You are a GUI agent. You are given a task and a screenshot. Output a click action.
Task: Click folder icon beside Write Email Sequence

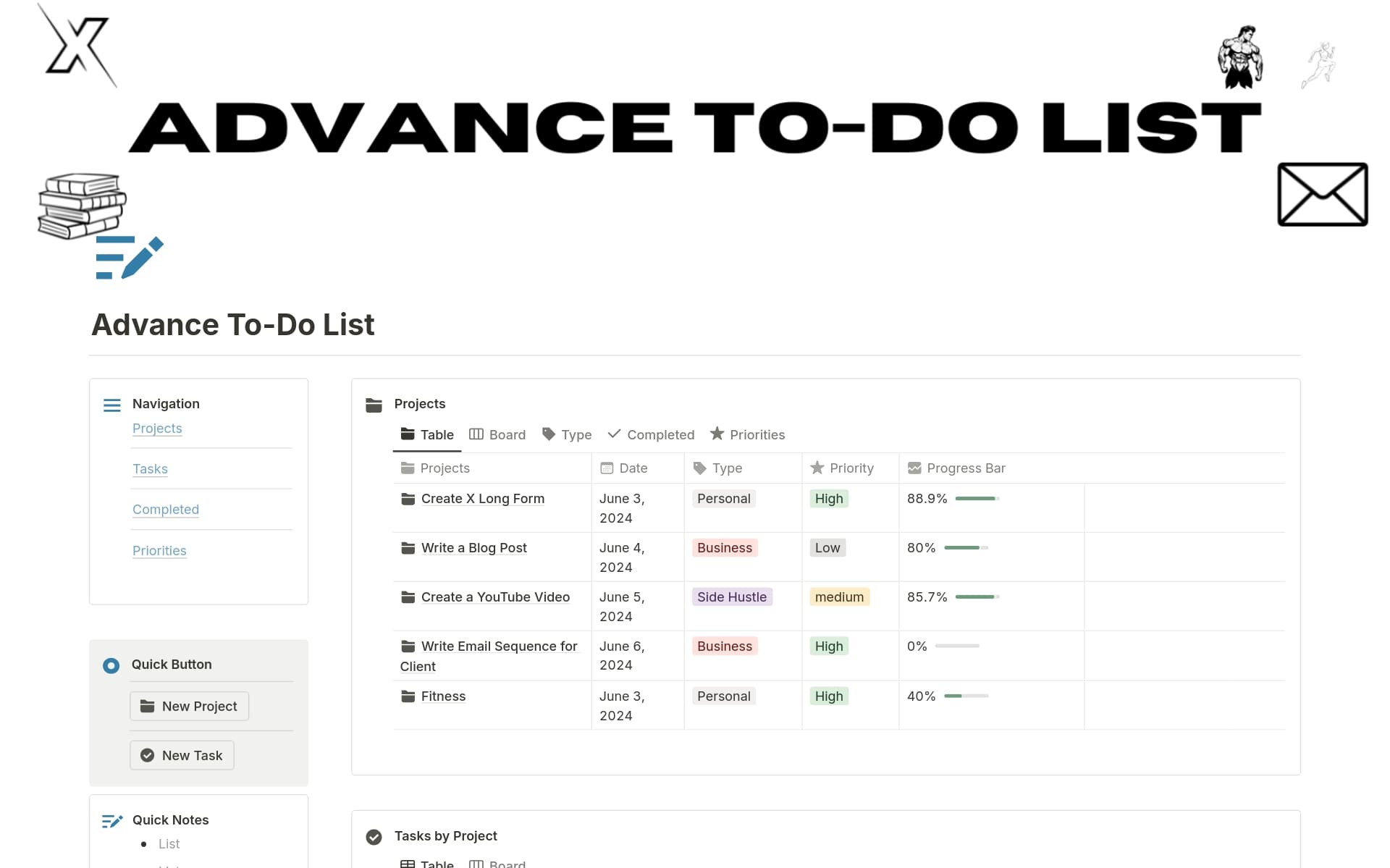(408, 646)
